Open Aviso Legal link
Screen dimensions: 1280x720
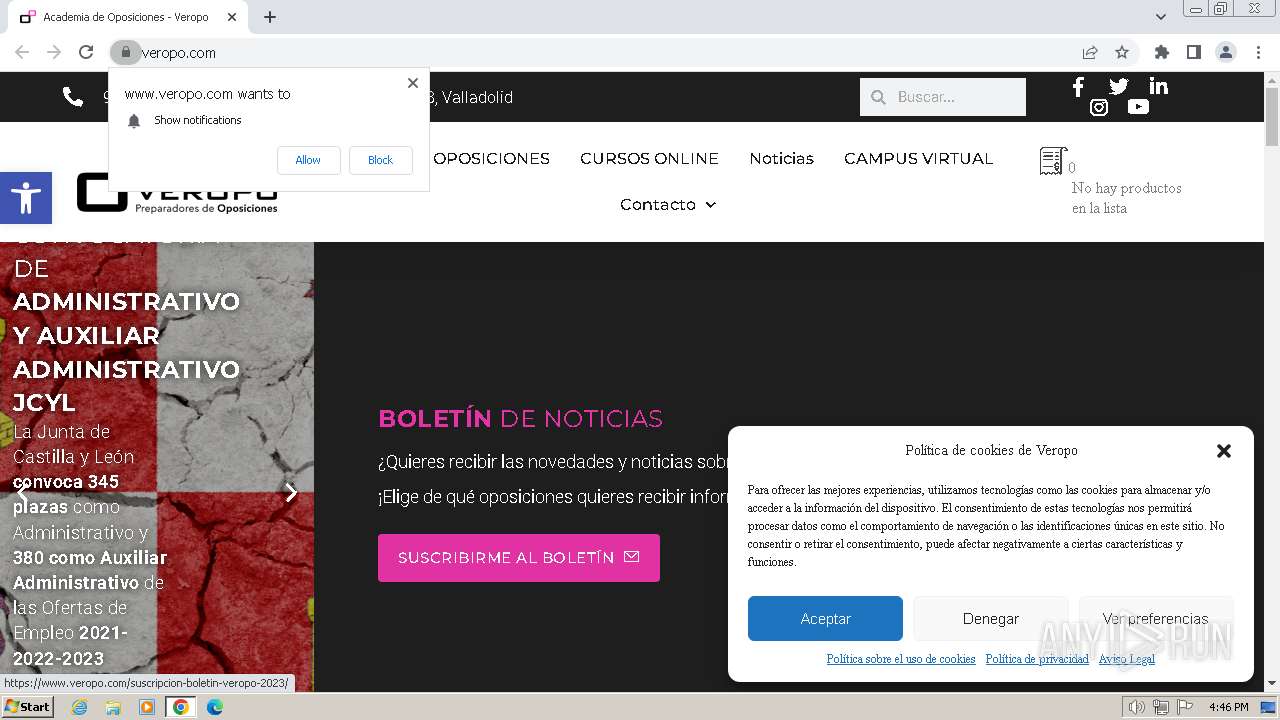(1126, 659)
